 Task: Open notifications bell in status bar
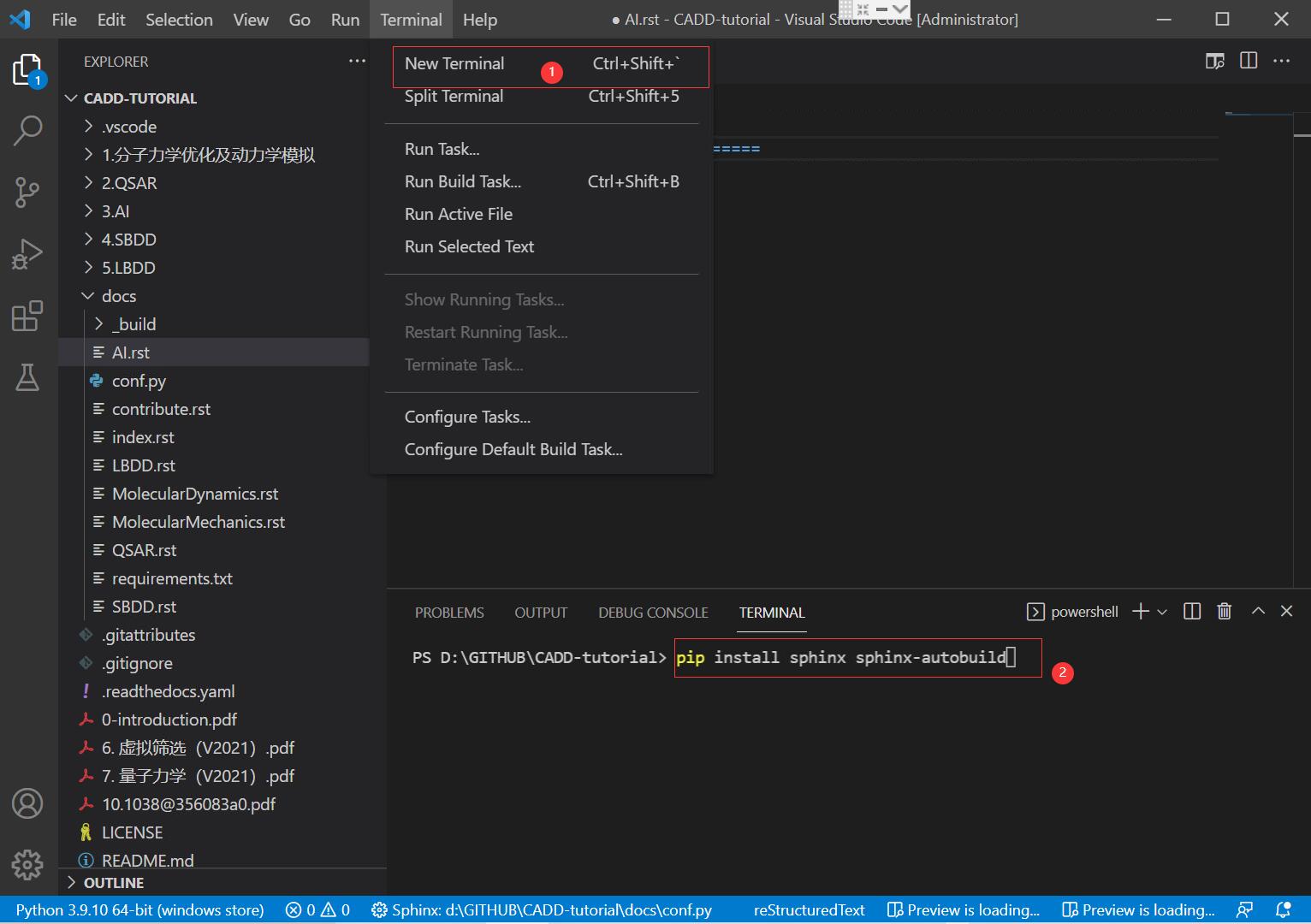[x=1283, y=909]
